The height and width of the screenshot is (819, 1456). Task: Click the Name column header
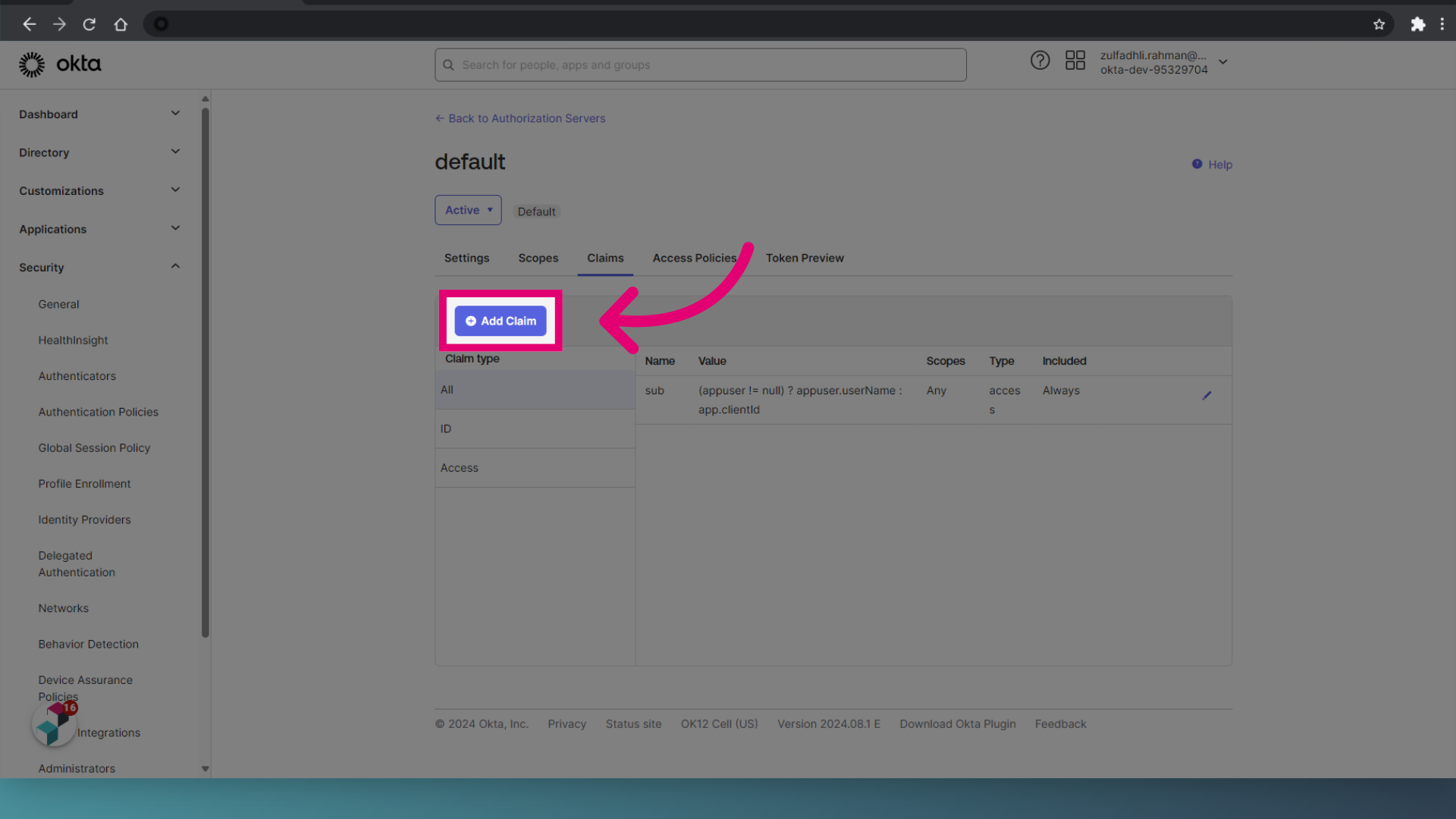(x=660, y=361)
